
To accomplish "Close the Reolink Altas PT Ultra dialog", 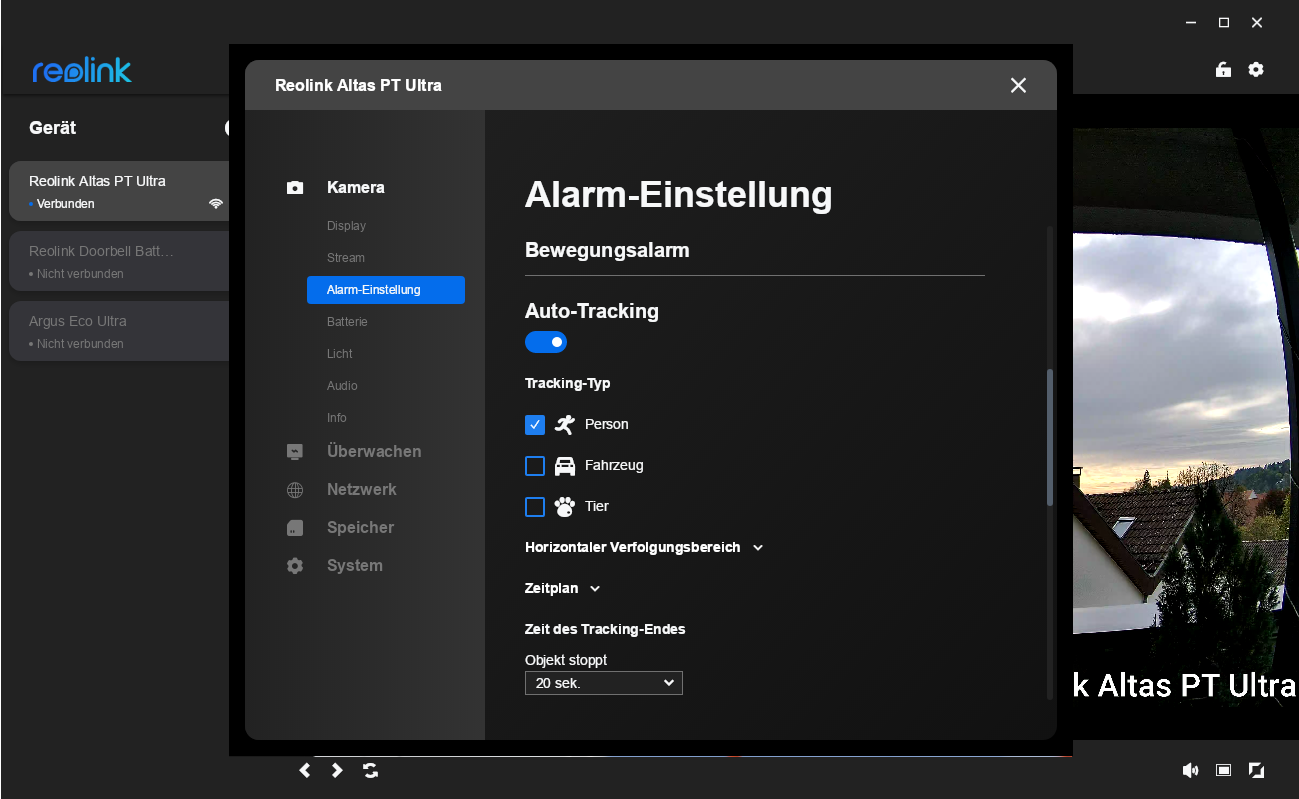I will (x=1018, y=86).
